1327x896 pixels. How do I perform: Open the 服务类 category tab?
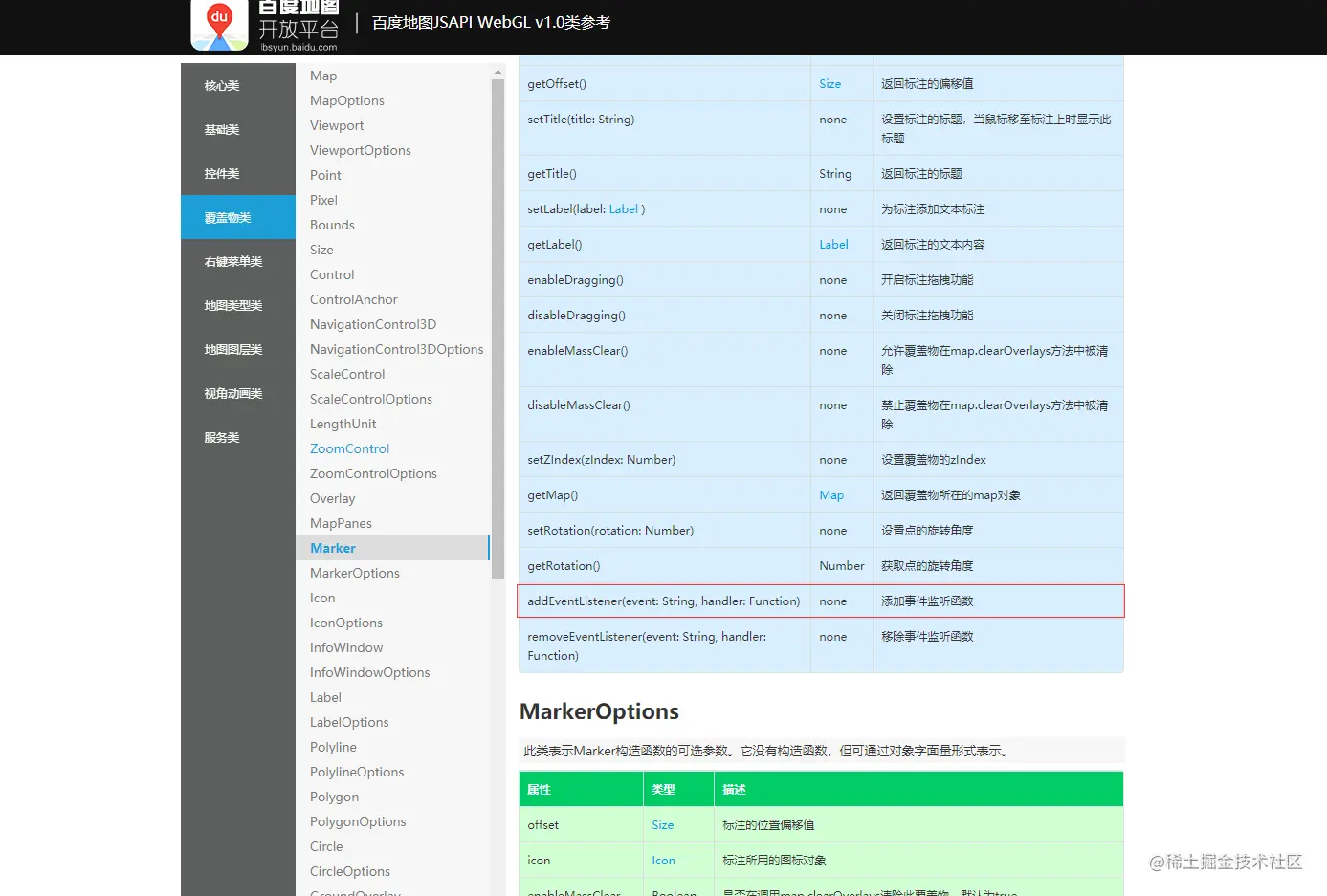pyautogui.click(x=238, y=437)
